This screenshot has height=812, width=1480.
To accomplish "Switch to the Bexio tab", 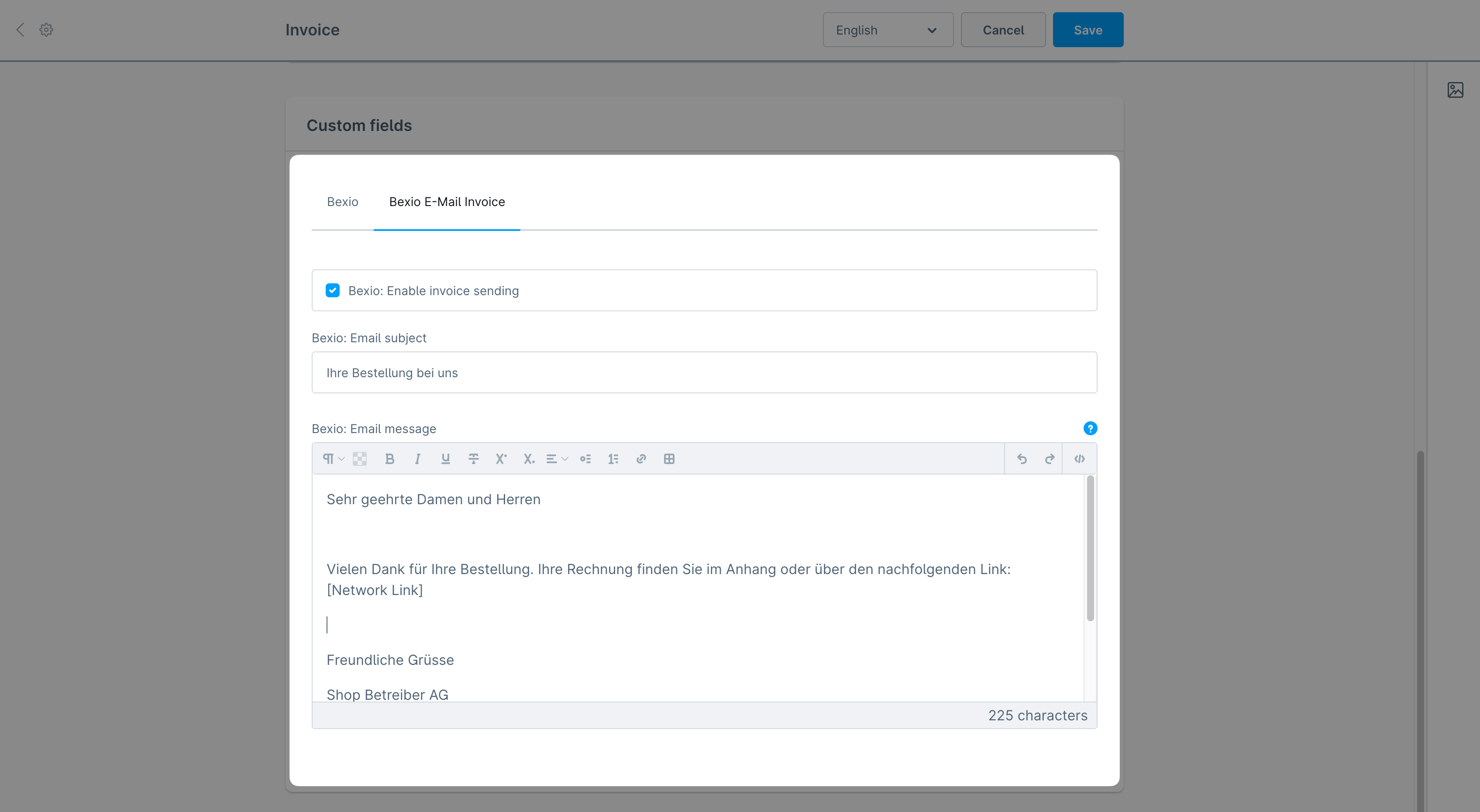I will [x=342, y=202].
